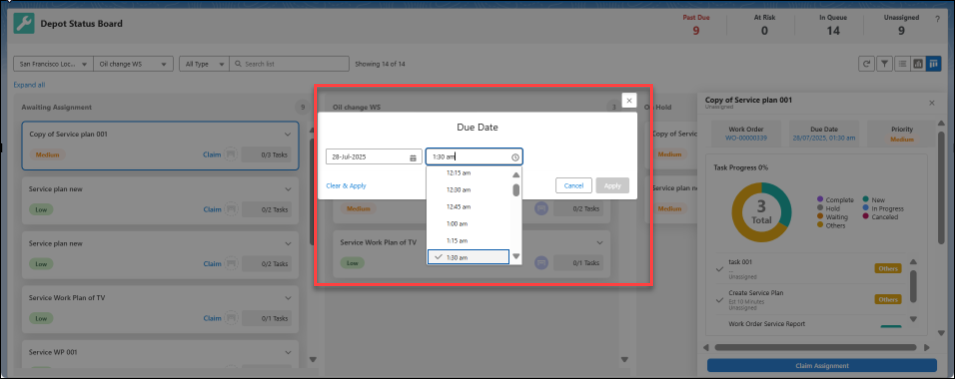This screenshot has width=955, height=379.
Task: Expand Copy of Service plan 001 card chevron
Action: [288, 134]
